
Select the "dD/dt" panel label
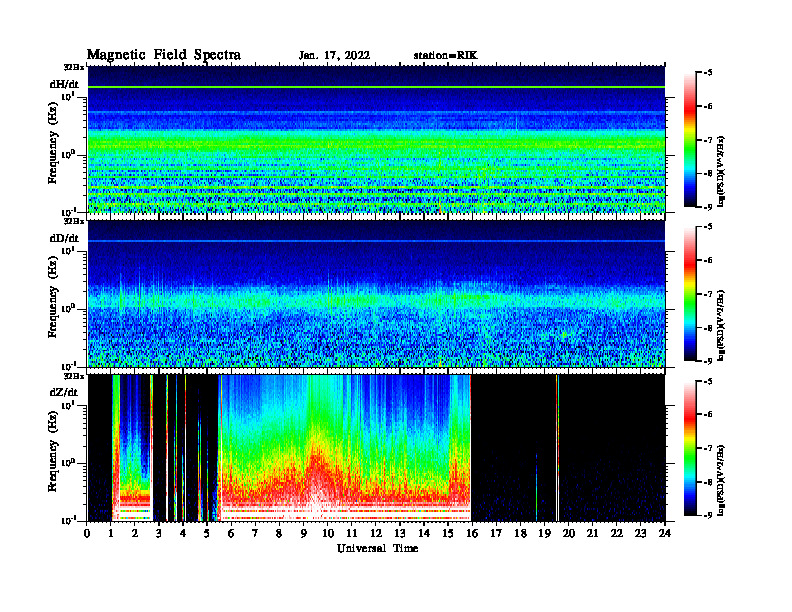click(64, 238)
